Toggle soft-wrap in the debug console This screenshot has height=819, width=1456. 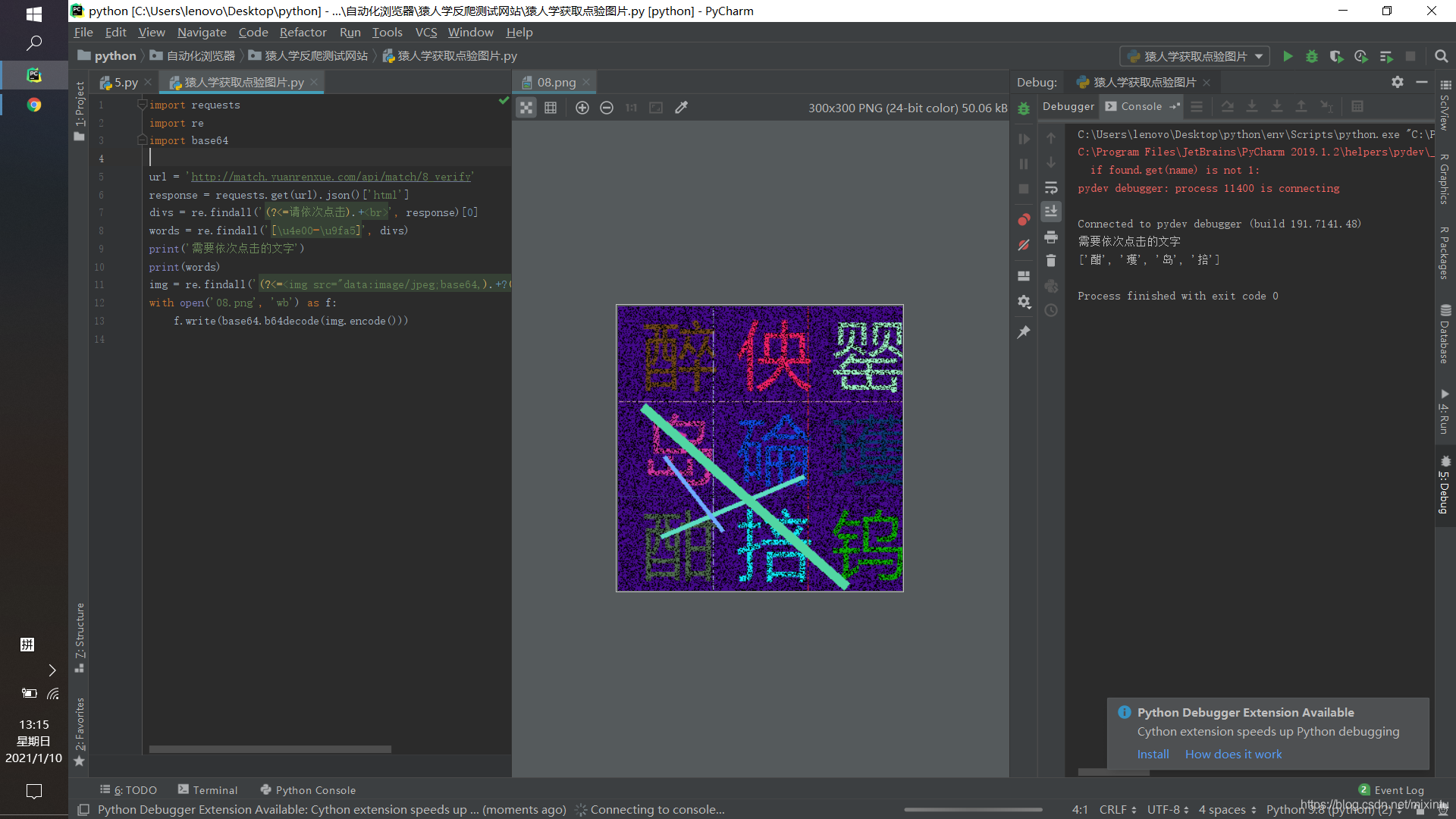pyautogui.click(x=1051, y=187)
